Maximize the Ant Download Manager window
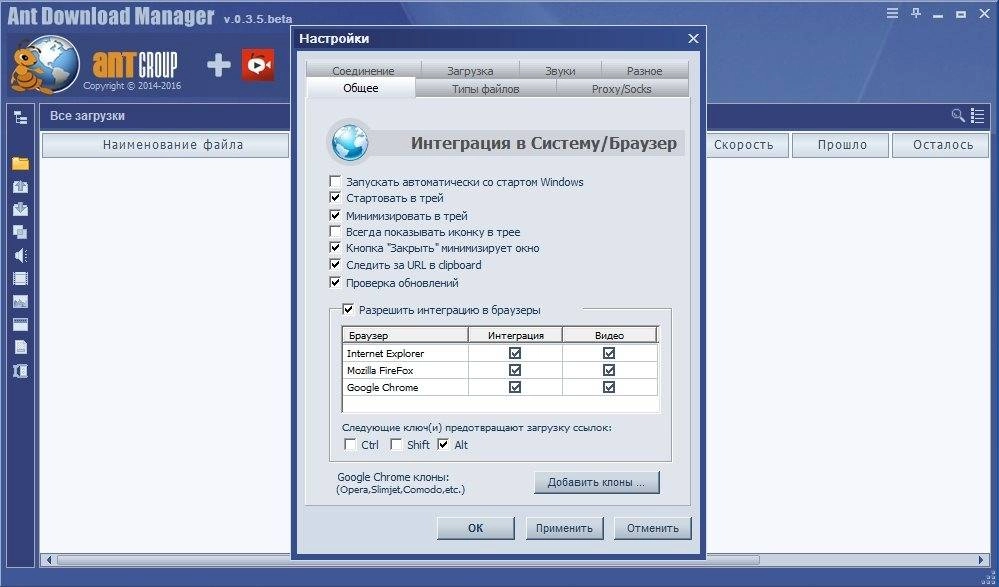The width and height of the screenshot is (999, 587). pyautogui.click(x=961, y=14)
